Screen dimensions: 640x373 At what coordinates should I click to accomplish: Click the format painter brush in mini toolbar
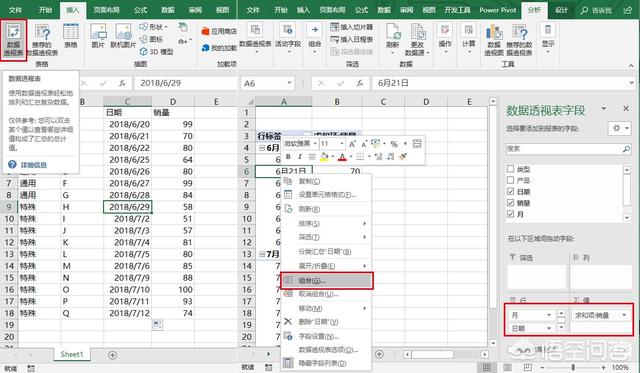tap(403, 157)
